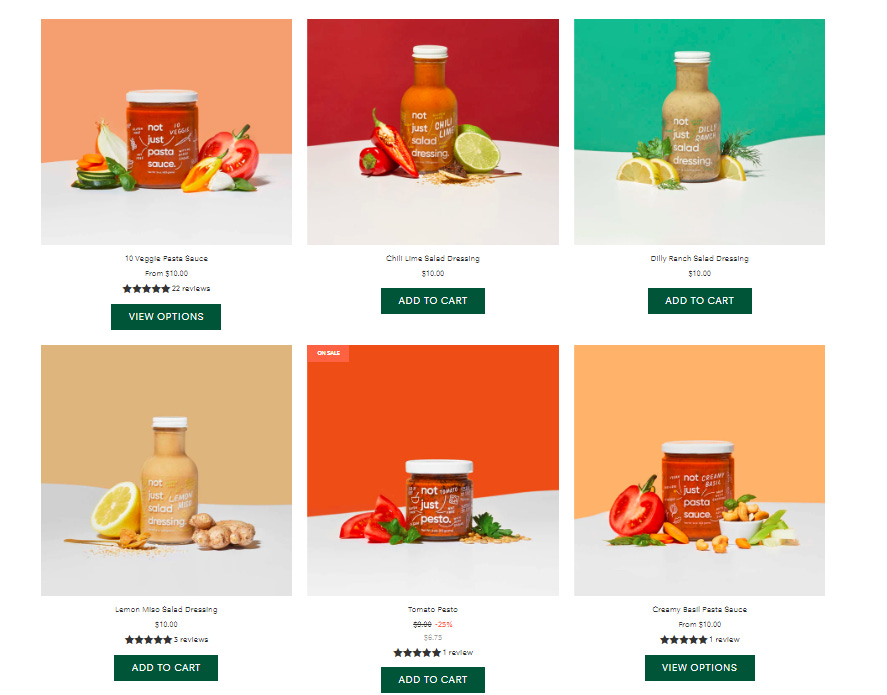The height and width of the screenshot is (695, 887).
Task: Add Dilly Ranch Salad Dressing to cart
Action: click(700, 301)
